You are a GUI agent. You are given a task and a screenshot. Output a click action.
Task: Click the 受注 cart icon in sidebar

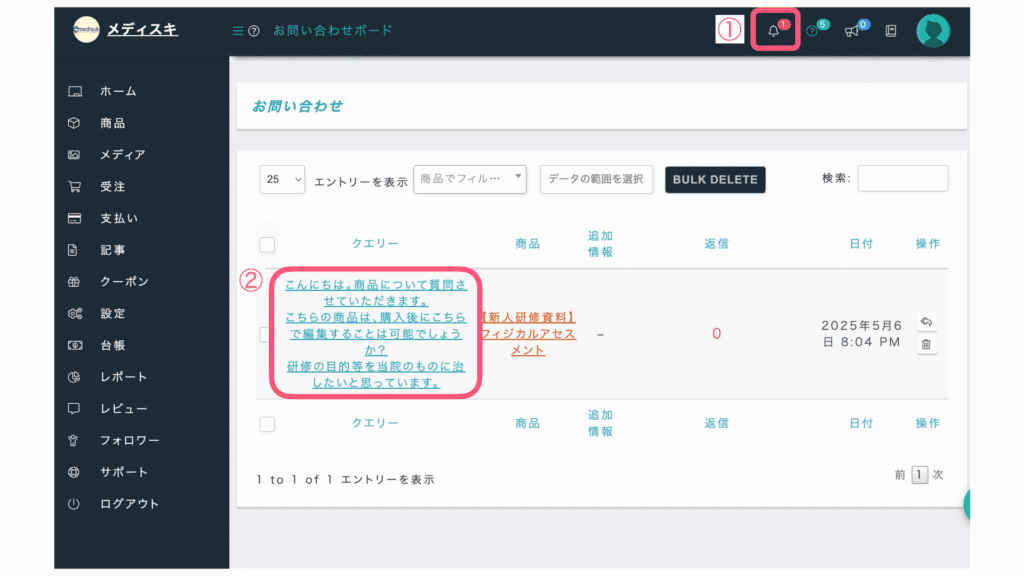pos(74,187)
